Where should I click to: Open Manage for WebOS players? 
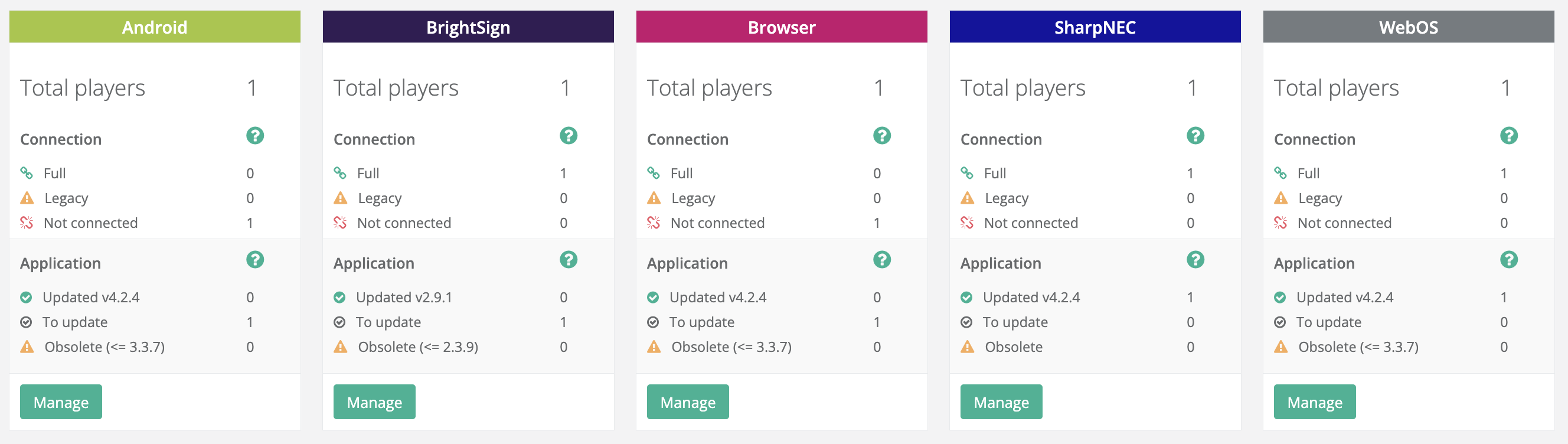point(1314,402)
